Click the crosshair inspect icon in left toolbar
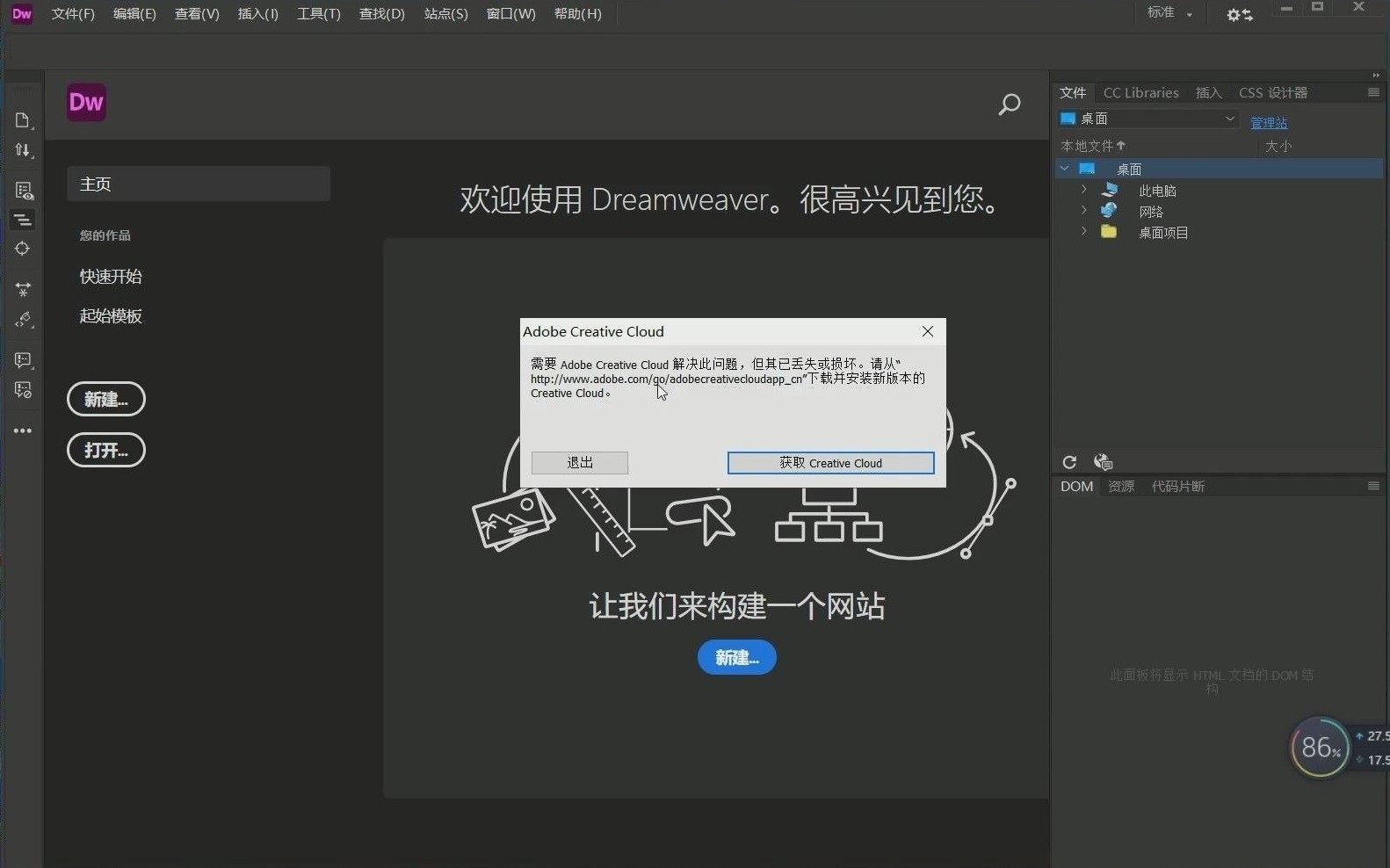 click(x=23, y=249)
